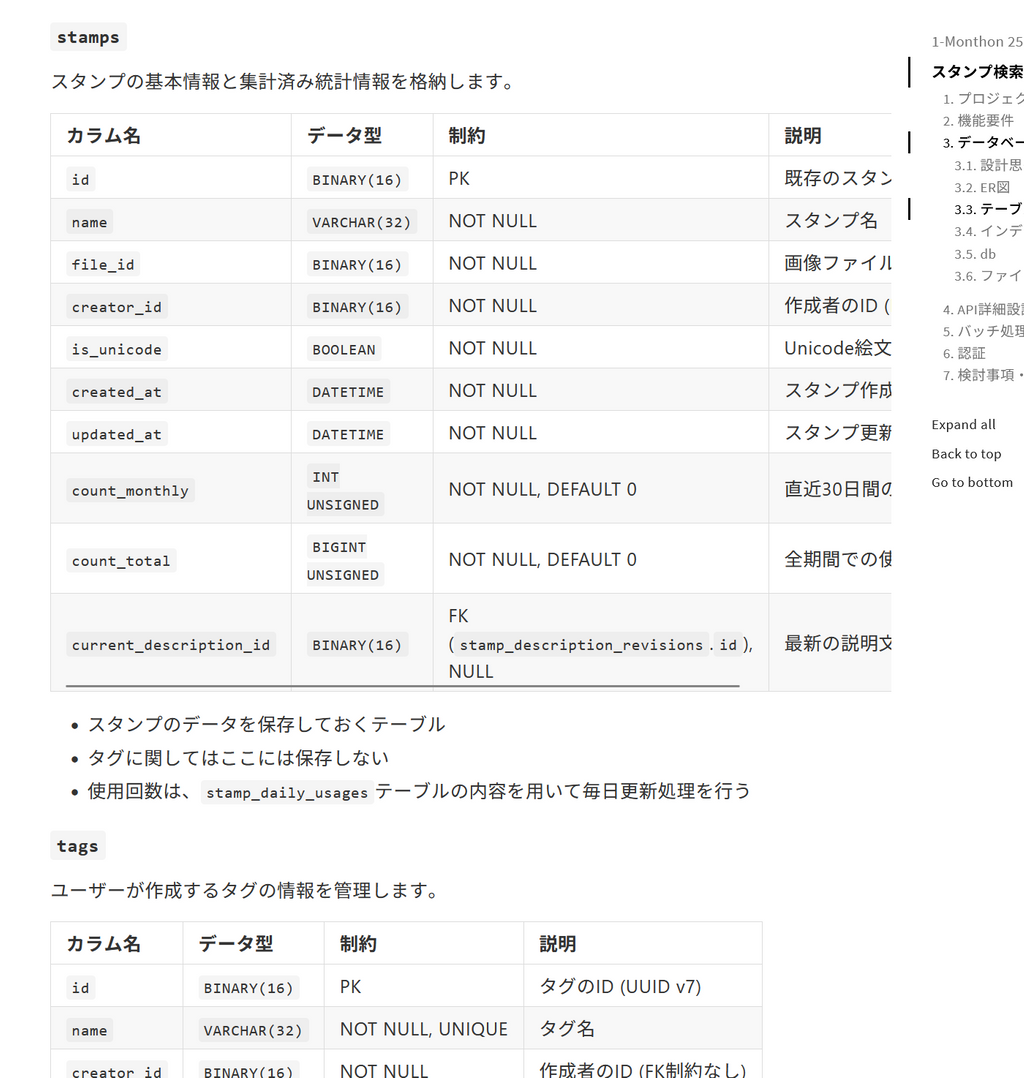This screenshot has width=1024, height=1078.
Task: Click the stamps code heading
Action: (x=88, y=36)
